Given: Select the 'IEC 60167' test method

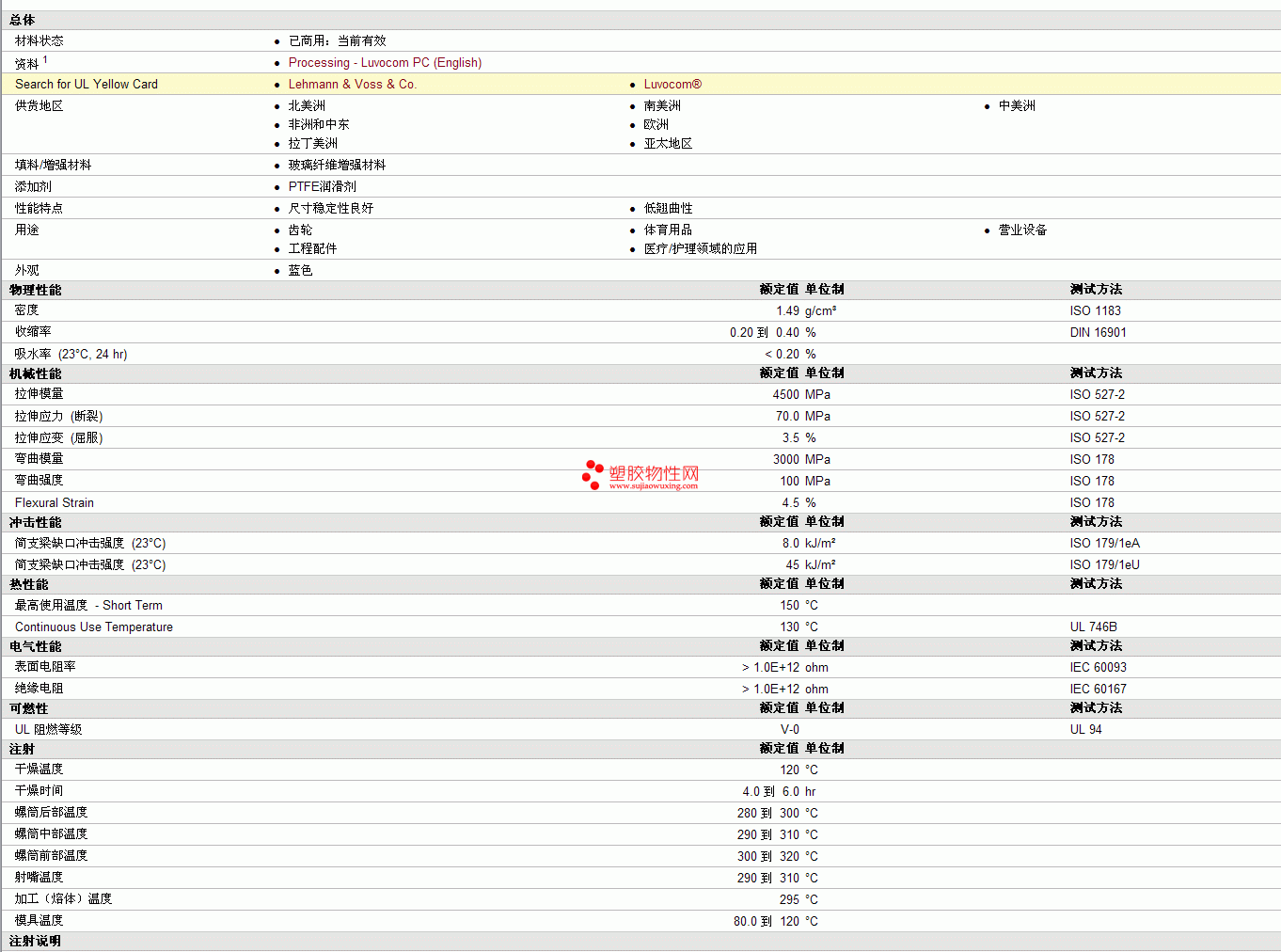Looking at the screenshot, I should point(1099,689).
